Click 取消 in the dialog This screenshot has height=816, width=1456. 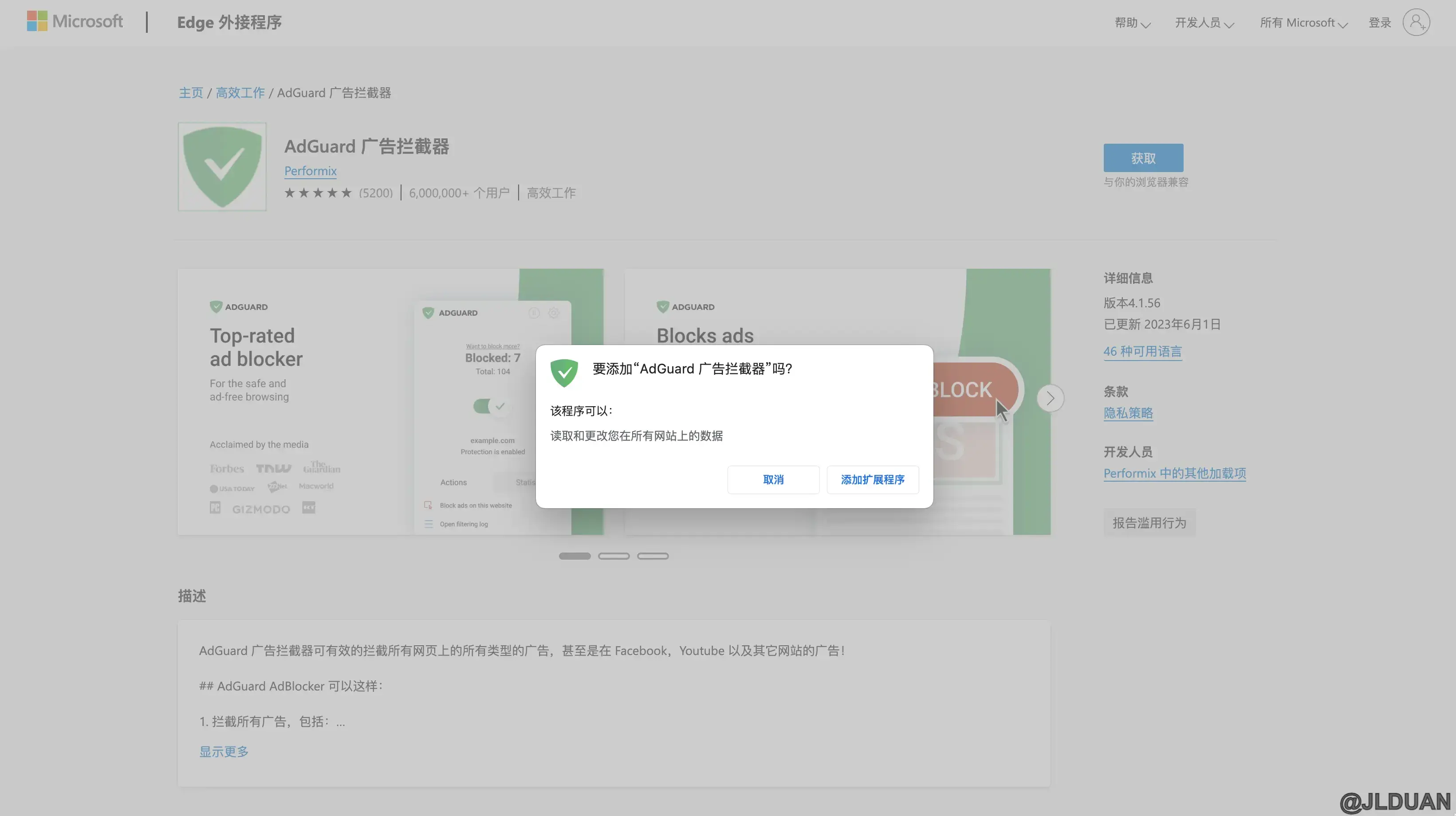click(773, 480)
